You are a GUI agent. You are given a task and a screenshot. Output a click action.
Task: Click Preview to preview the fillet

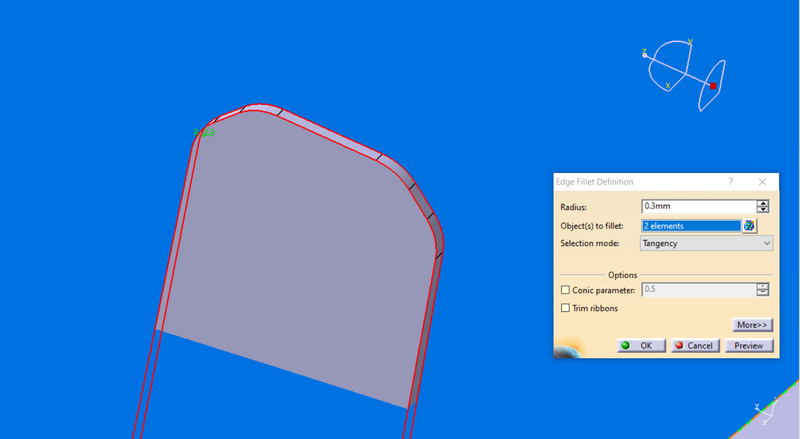(x=748, y=345)
